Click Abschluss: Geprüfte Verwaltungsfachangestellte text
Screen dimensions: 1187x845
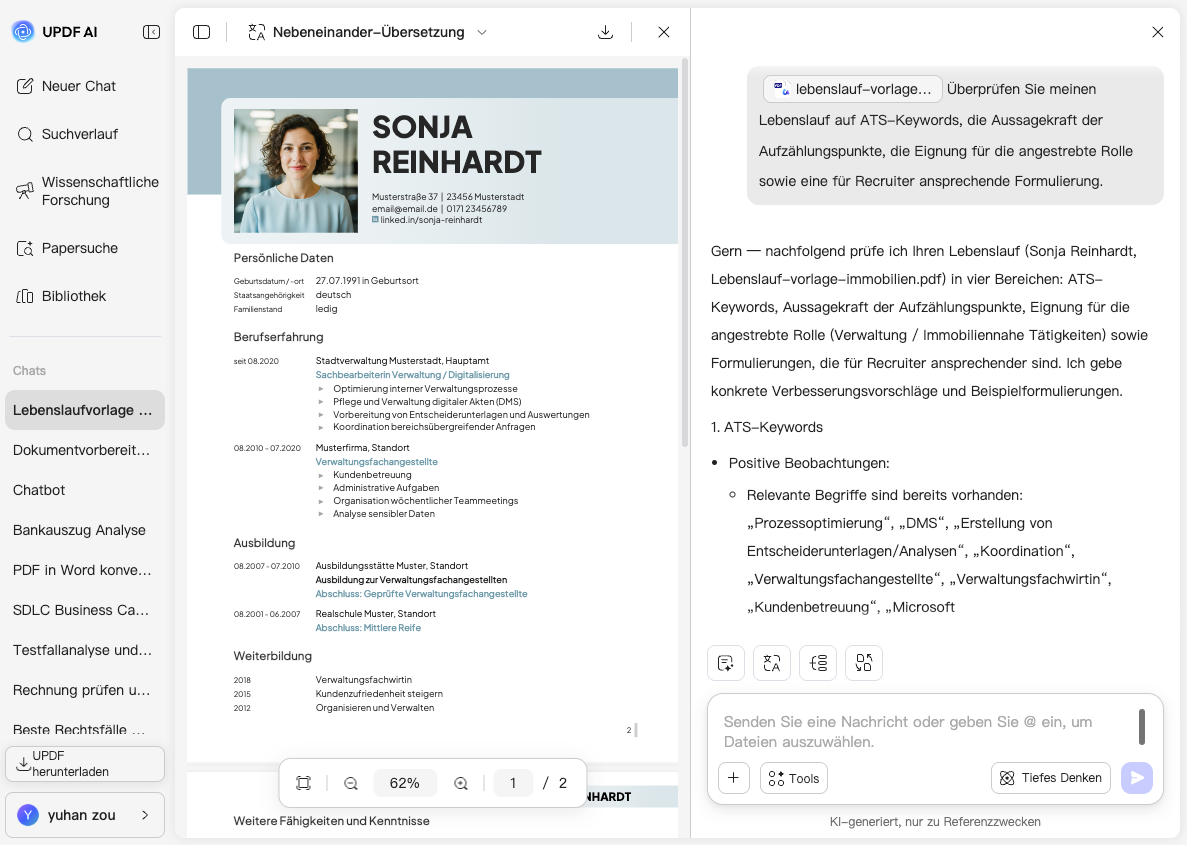[x=422, y=594]
